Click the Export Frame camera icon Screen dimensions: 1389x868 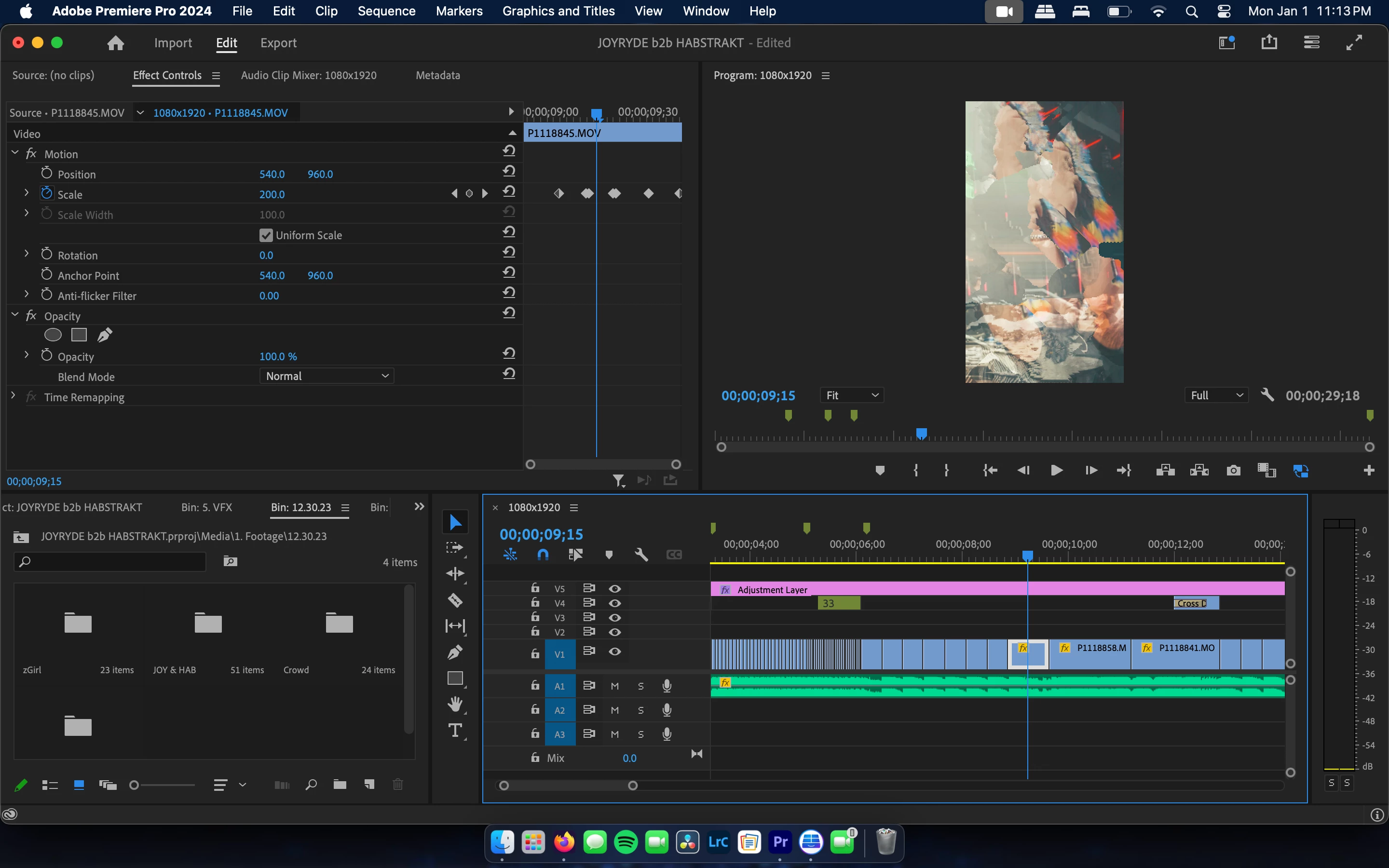[1233, 471]
